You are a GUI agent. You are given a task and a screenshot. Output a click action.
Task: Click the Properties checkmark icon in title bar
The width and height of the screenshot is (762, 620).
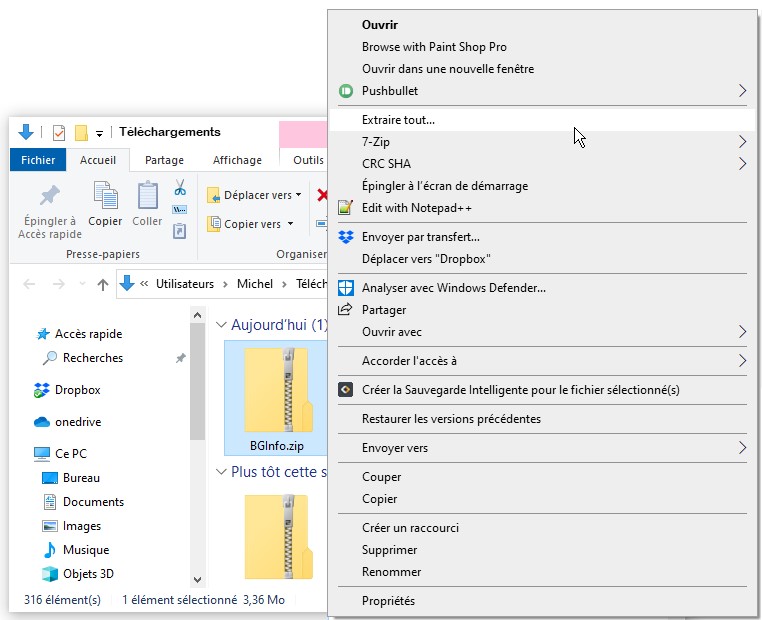pos(58,132)
